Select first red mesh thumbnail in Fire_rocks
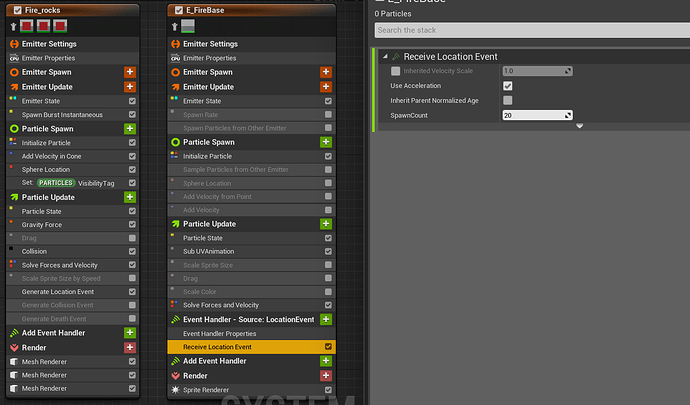The image size is (690, 405). point(26,26)
